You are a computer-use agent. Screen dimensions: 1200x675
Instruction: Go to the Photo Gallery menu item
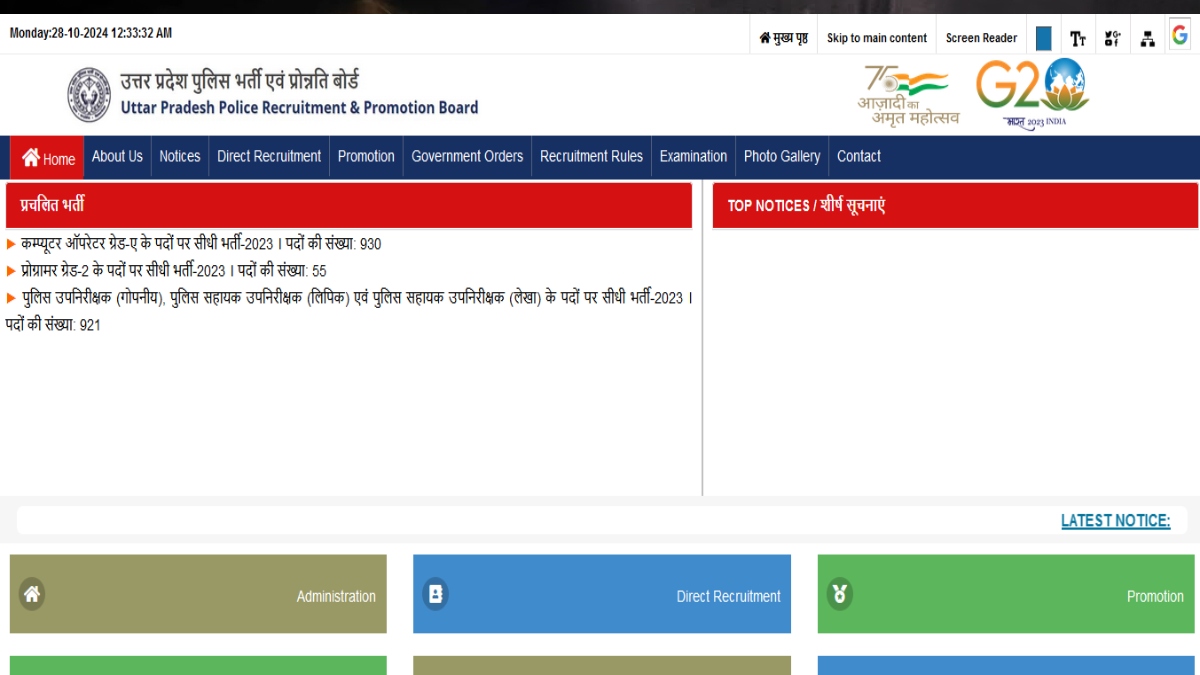(x=781, y=156)
